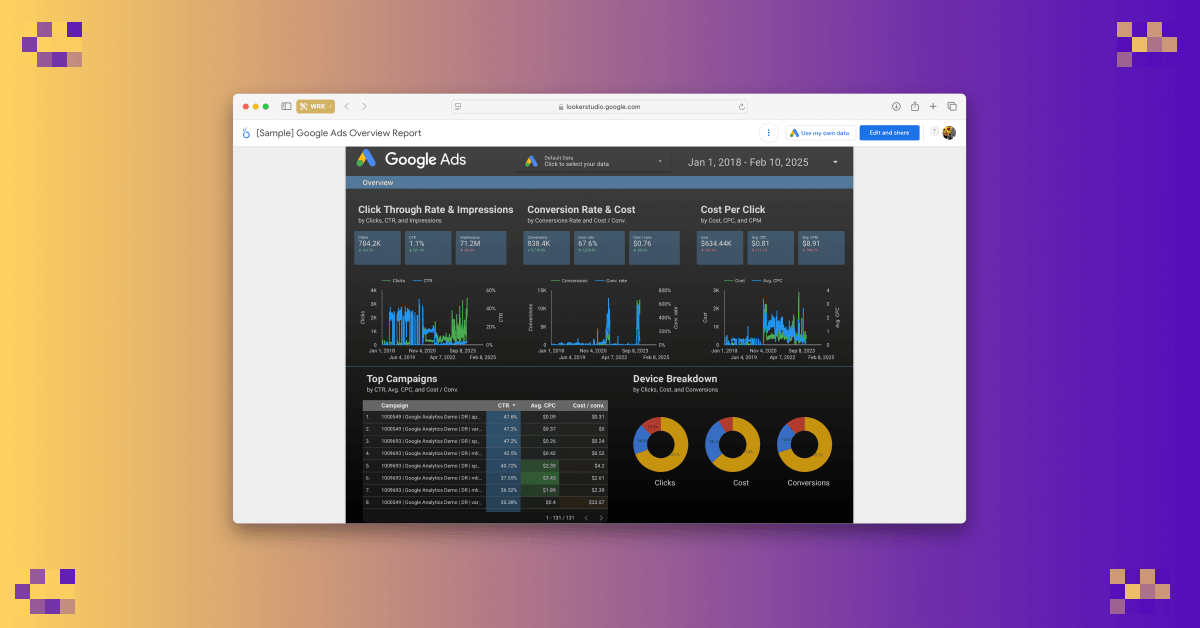Click the Cost $634.44K scorecard
Screen dimensions: 1200x628
pos(720,248)
